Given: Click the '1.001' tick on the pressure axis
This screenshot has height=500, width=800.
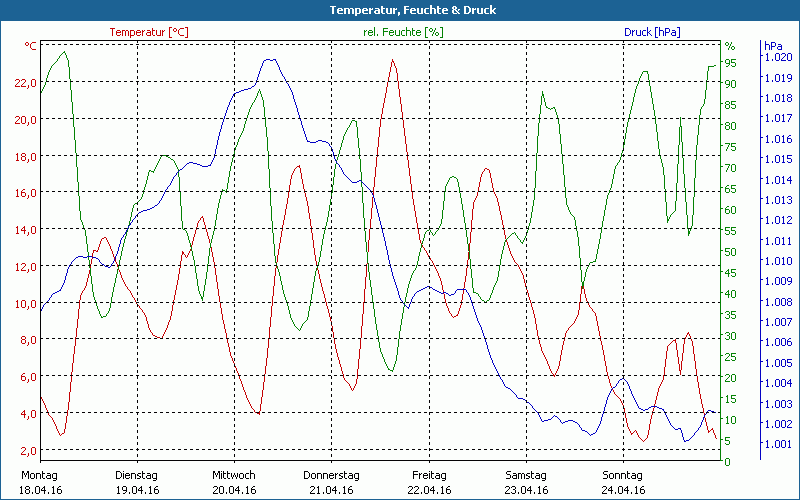Looking at the screenshot, I should 778,444.
